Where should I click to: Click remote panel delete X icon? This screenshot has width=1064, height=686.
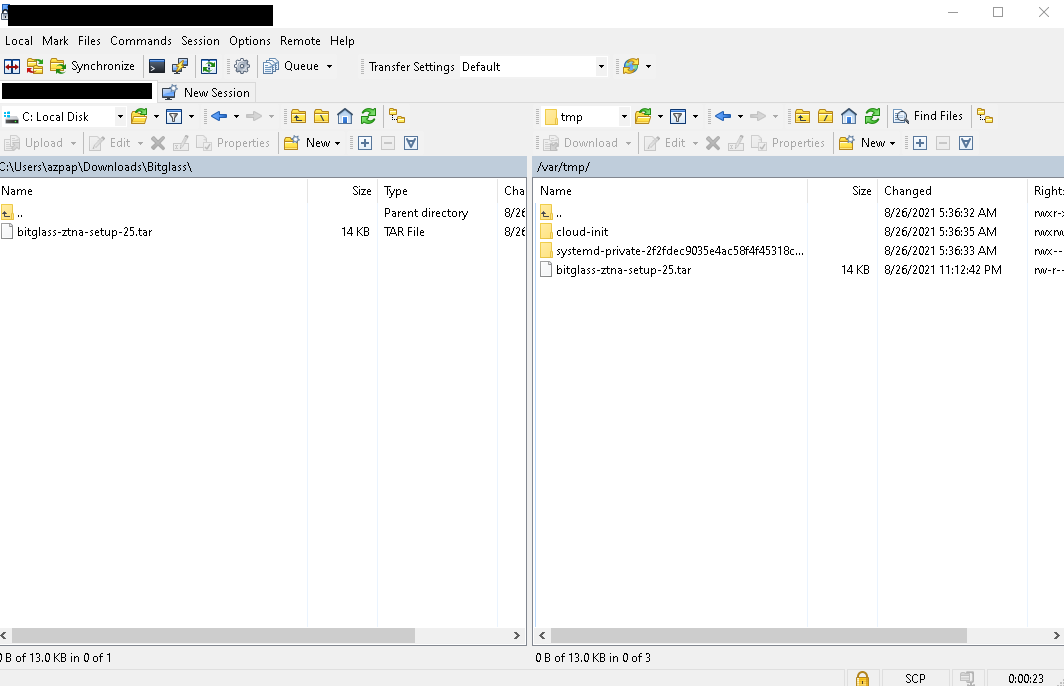(x=712, y=143)
